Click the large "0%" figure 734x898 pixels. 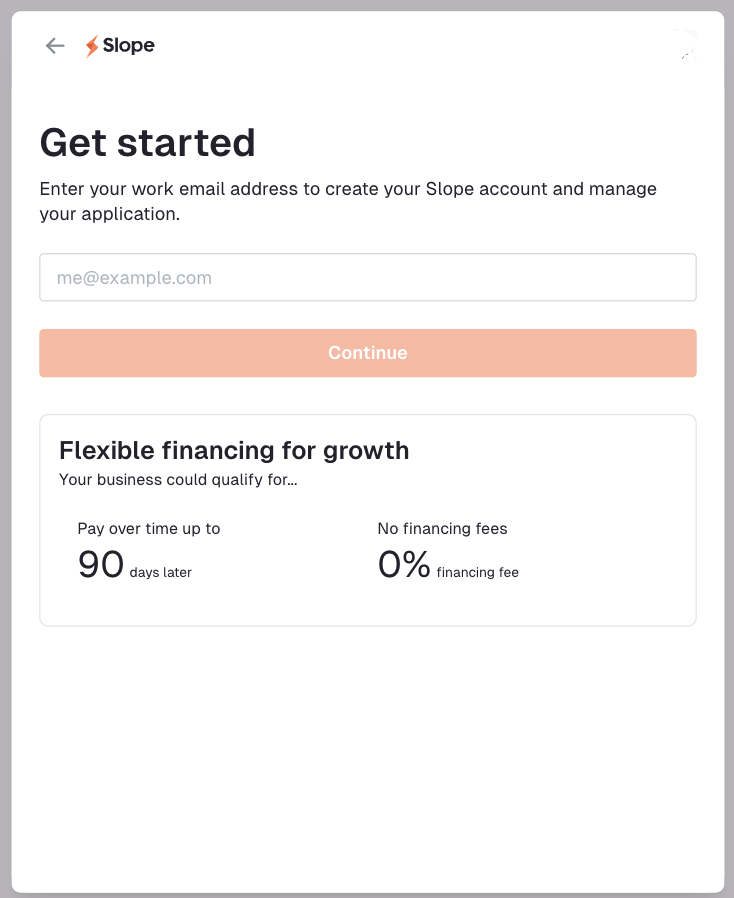403,566
